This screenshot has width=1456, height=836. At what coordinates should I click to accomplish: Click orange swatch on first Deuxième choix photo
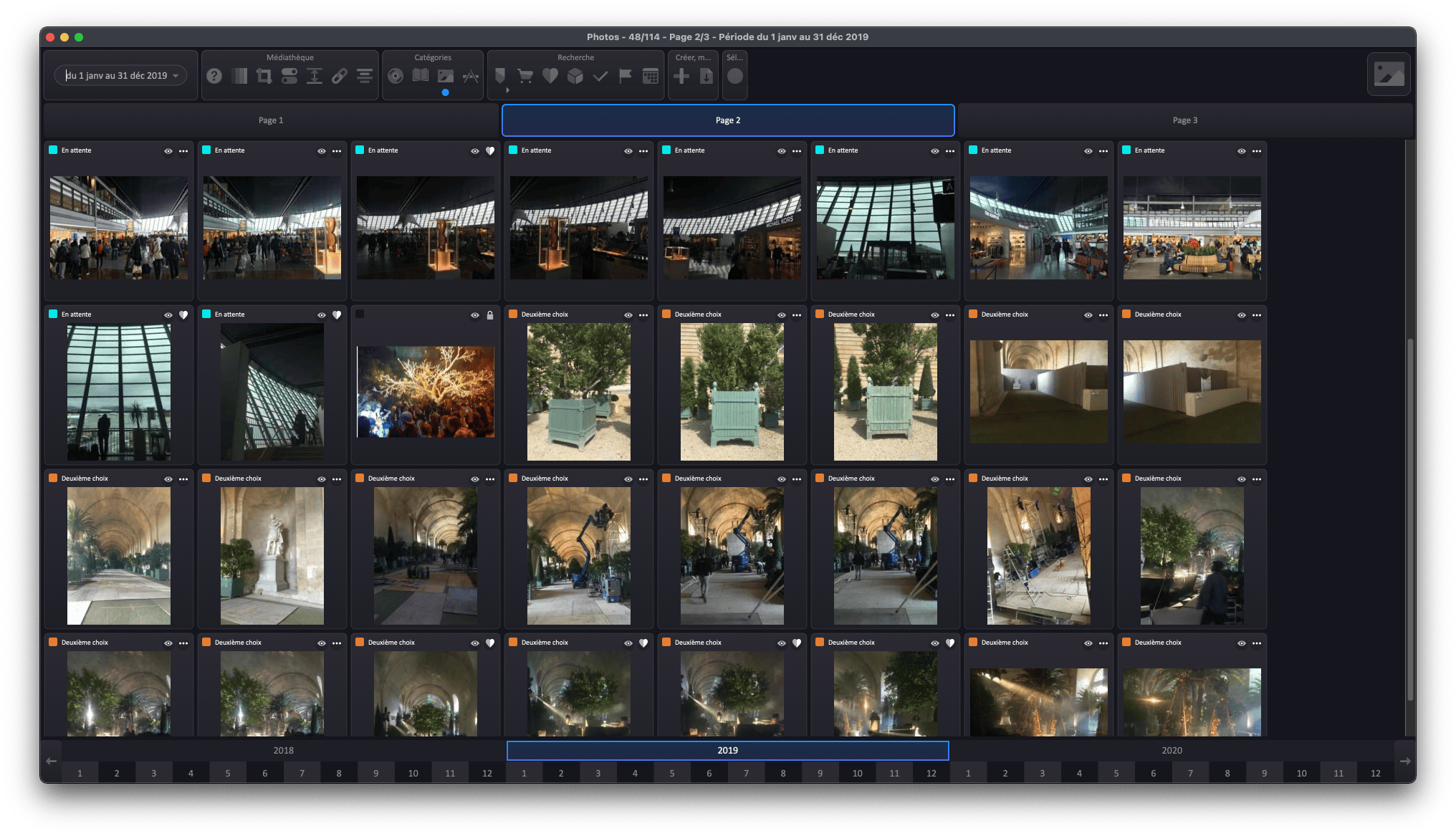click(513, 314)
